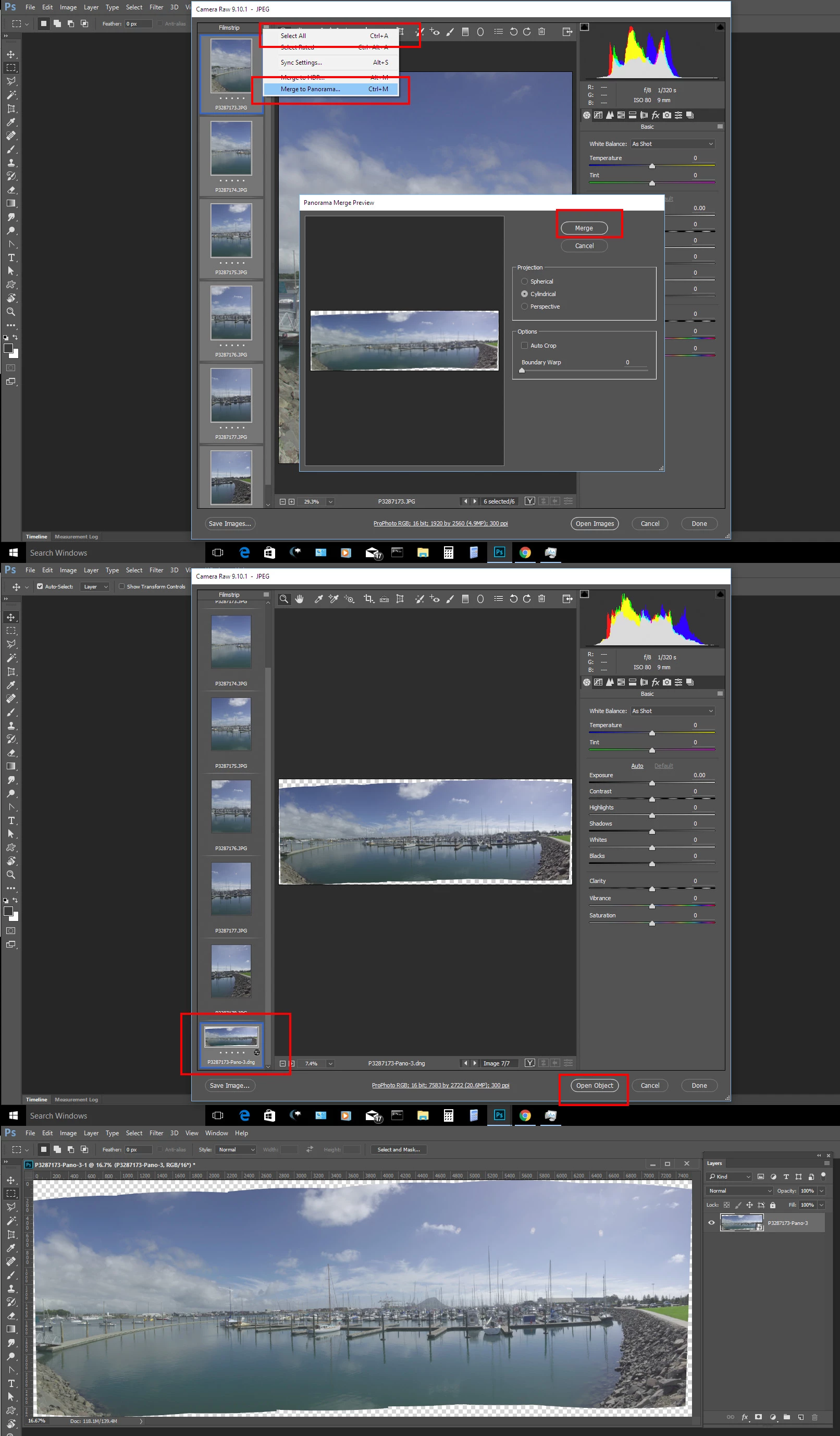
Task: Pick the White Balance eyedropper tool in Camera Raw
Action: pos(318,599)
